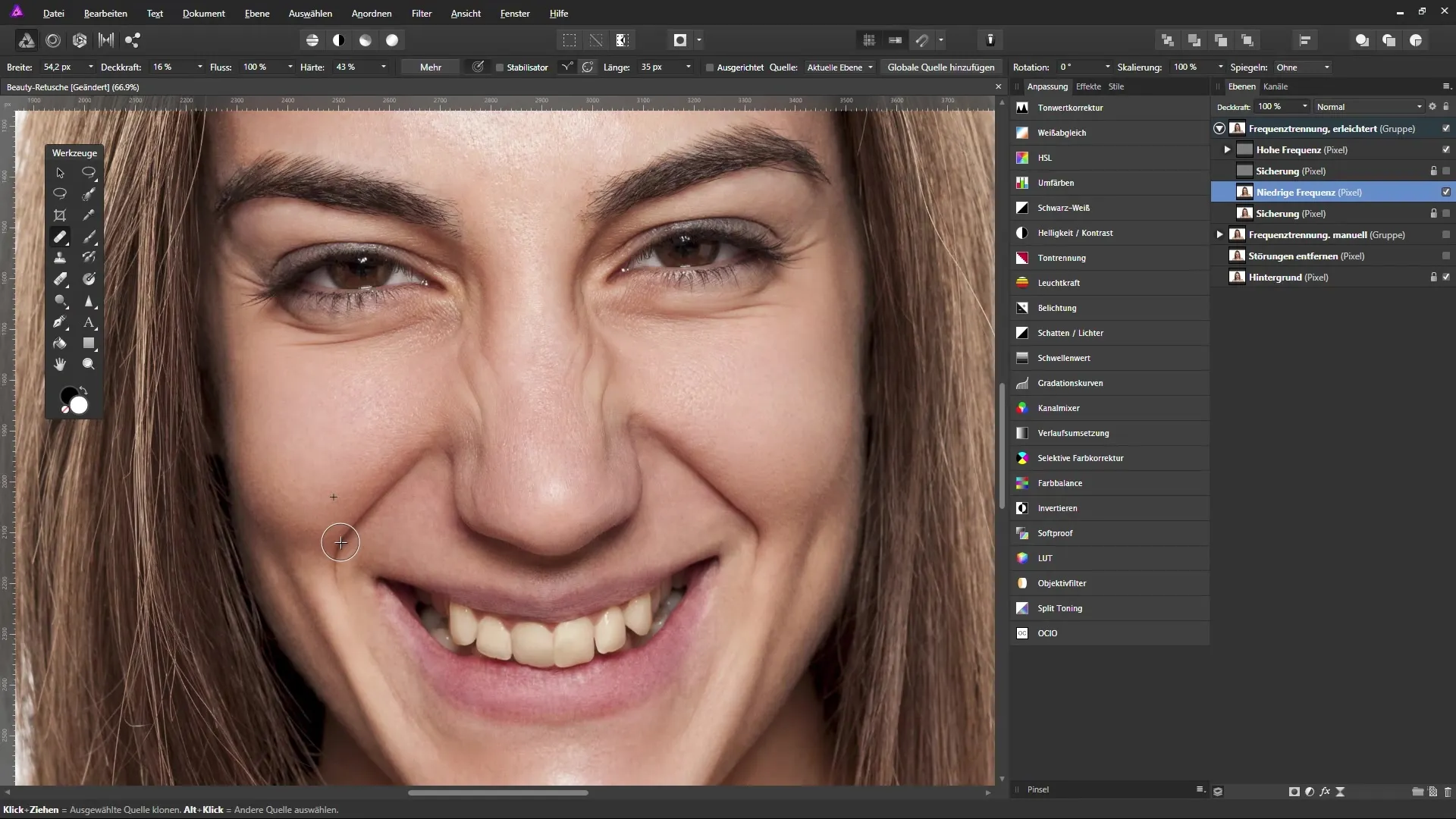This screenshot has width=1456, height=819.
Task: Open the Assistant manager icon
Action: coord(990,40)
